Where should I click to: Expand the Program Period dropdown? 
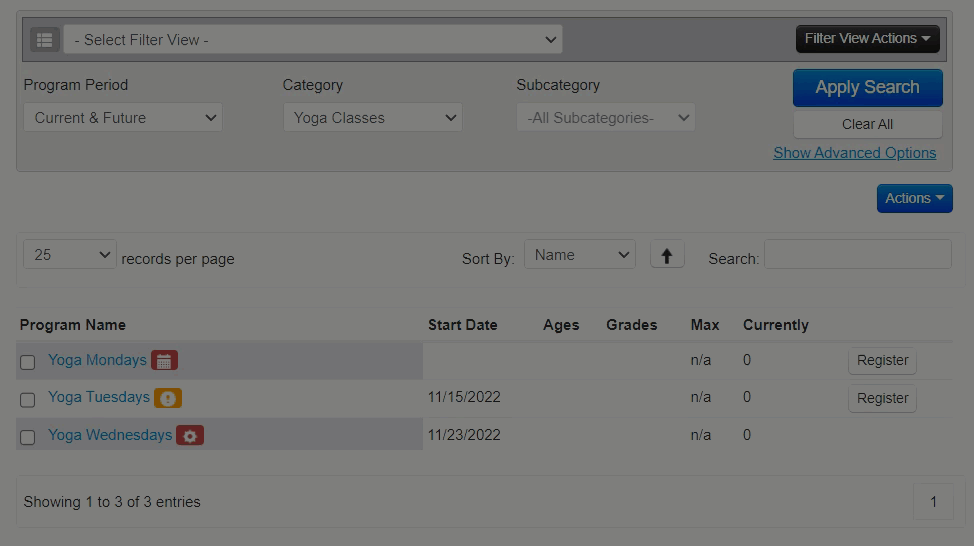(123, 118)
